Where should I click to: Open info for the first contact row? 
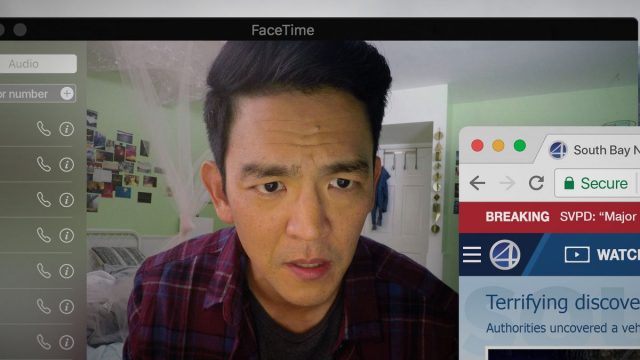pyautogui.click(x=67, y=129)
